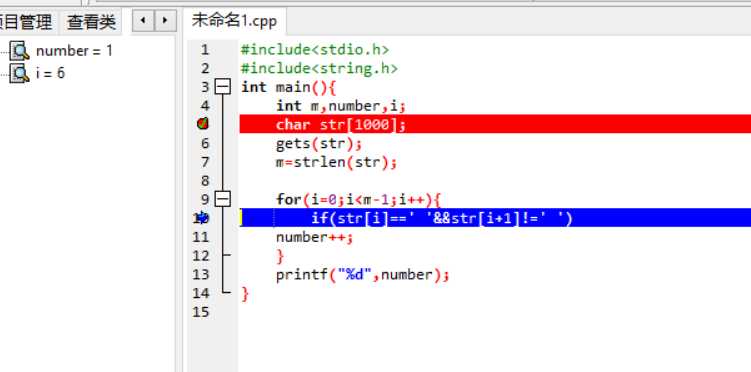Switch to the 项目管理 tab
The image size is (751, 372).
26,22
